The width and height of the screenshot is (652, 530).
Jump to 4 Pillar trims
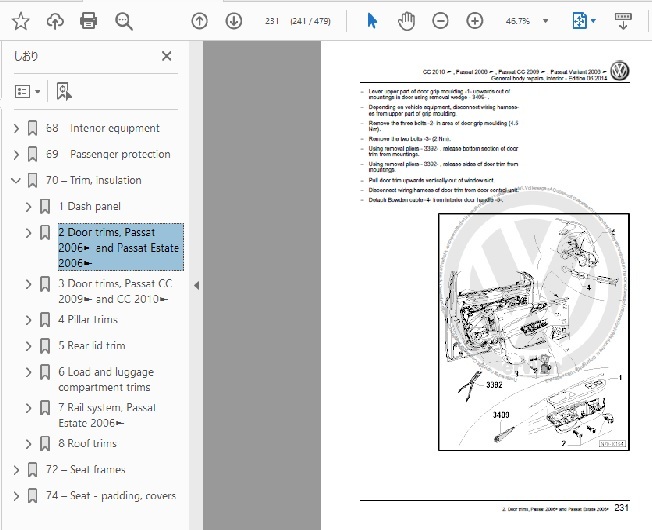[88, 320]
